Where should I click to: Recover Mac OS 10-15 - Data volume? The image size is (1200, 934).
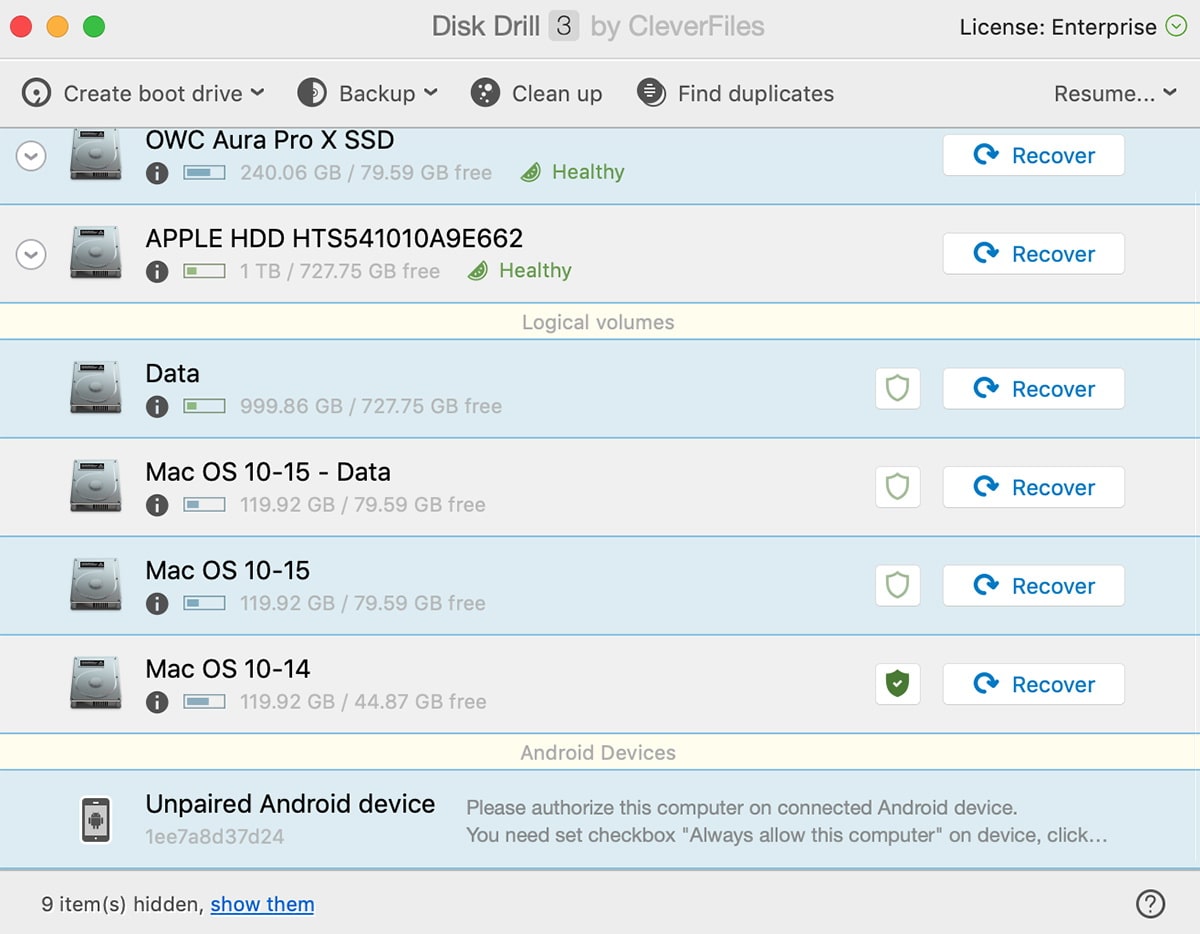1033,487
